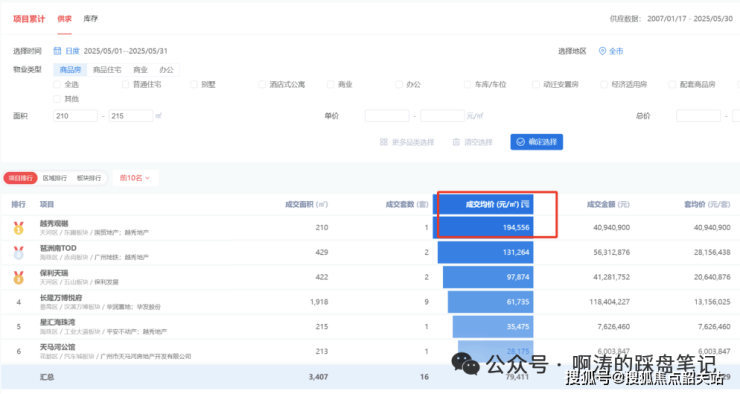Open the 库存 tab

[91, 19]
